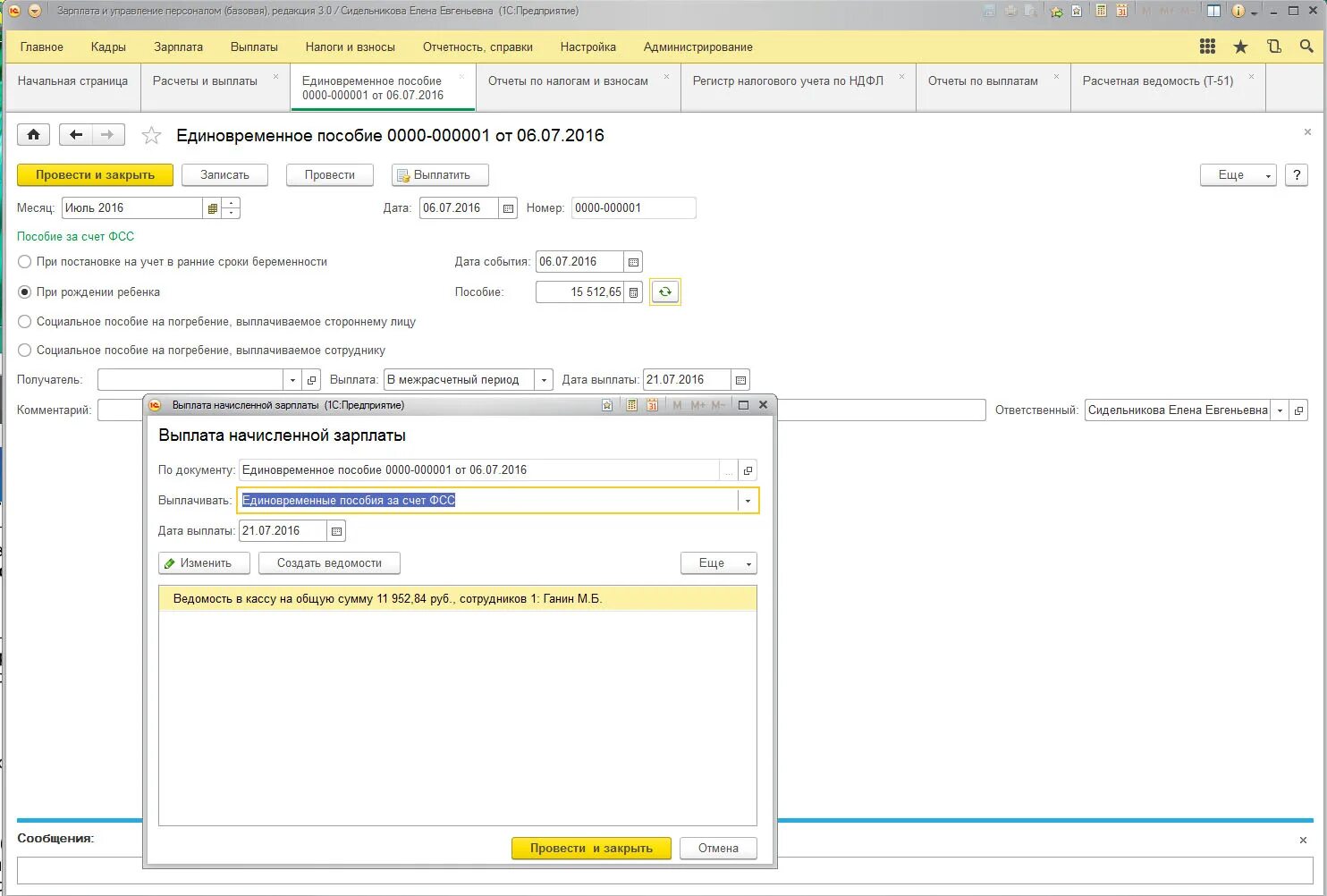This screenshot has height=896, width=1327.
Task: Open the Выплаты section
Action: pos(254,46)
